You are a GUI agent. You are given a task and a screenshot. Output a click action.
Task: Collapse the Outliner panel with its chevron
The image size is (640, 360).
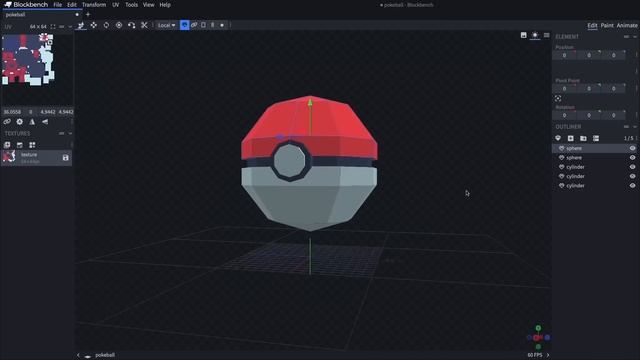point(635,127)
